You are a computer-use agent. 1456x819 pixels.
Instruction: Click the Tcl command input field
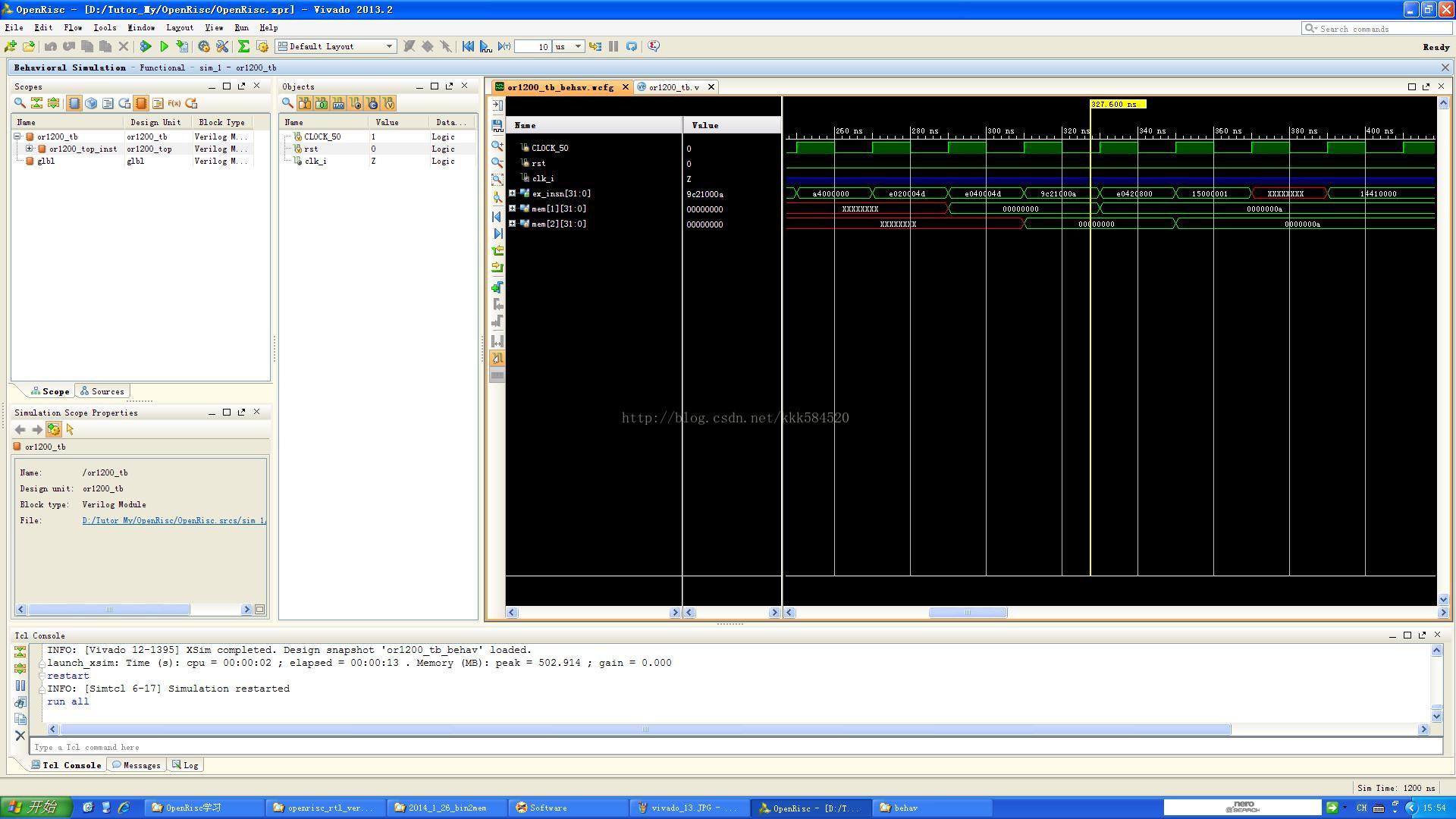(x=736, y=747)
